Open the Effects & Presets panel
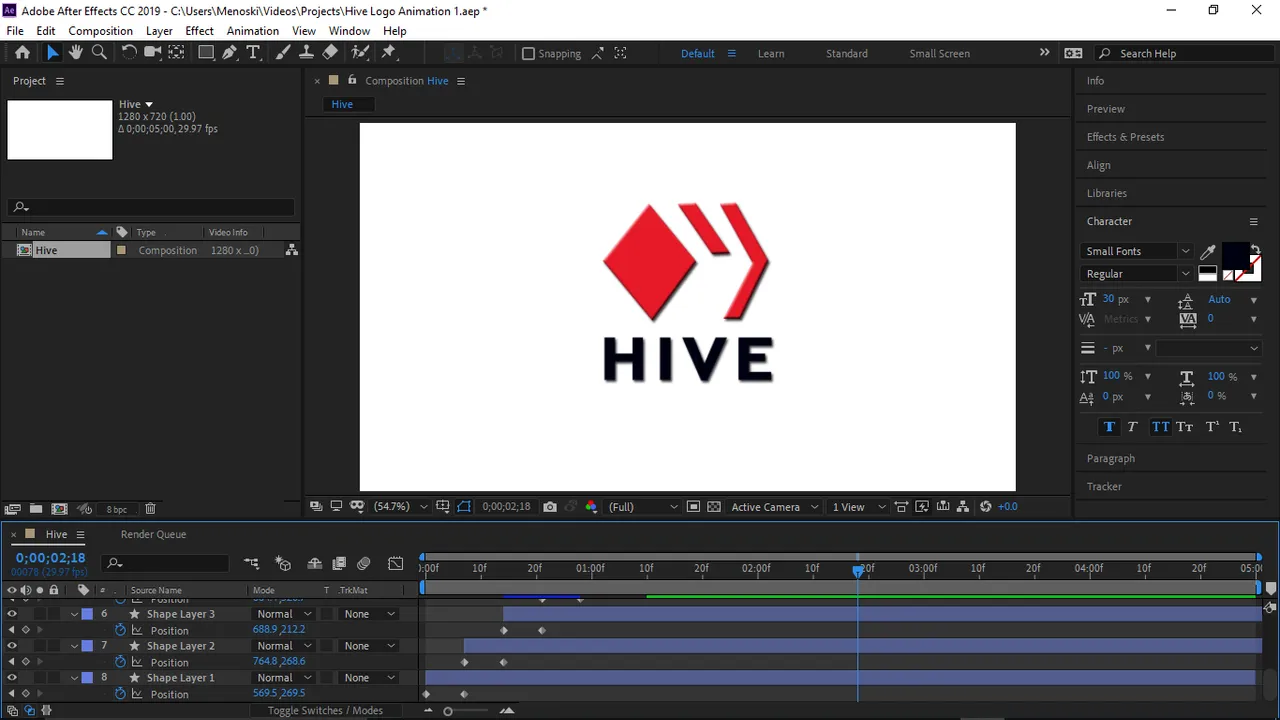This screenshot has width=1280, height=720. tap(1125, 137)
